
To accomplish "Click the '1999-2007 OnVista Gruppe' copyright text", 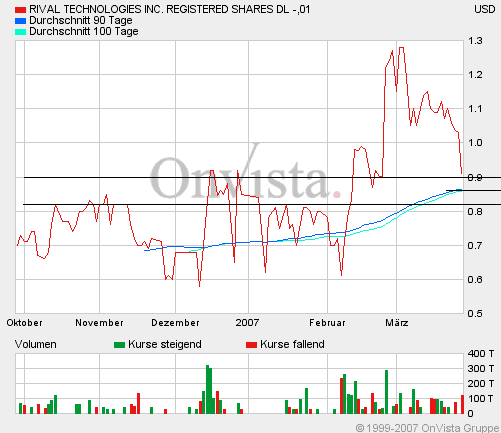I will [432, 428].
